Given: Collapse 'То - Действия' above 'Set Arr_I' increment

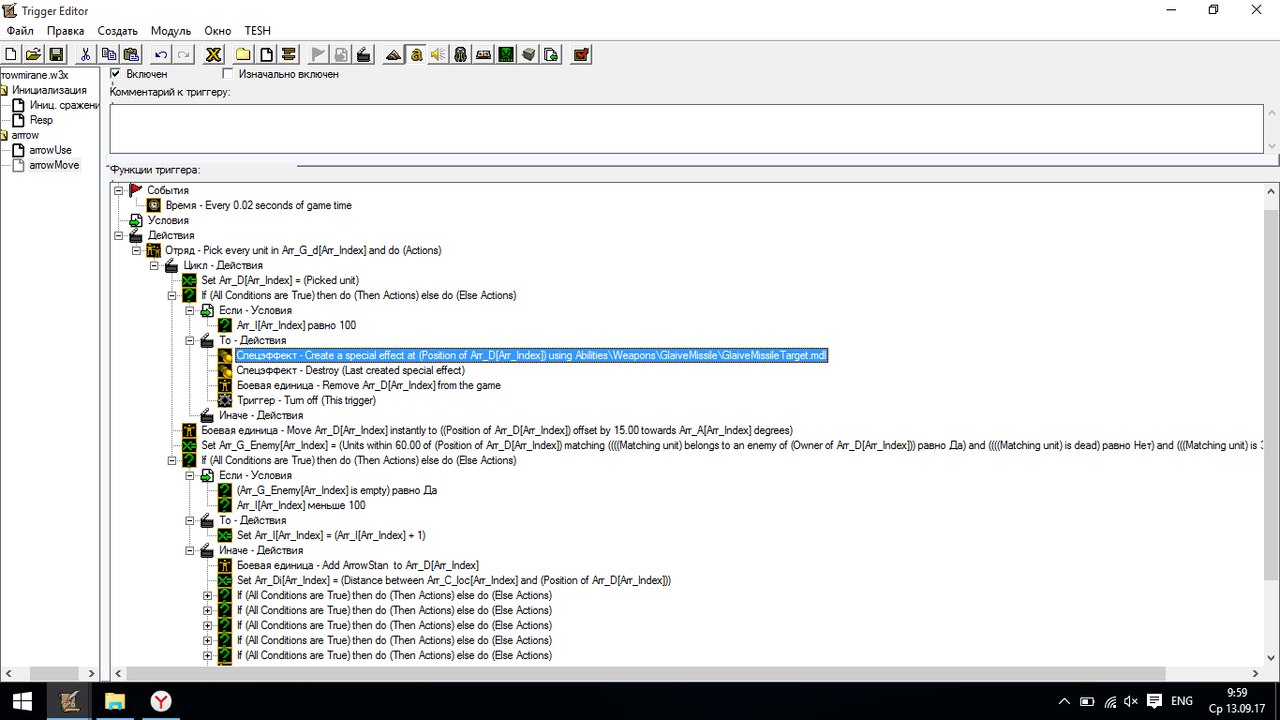Looking at the screenshot, I should click(190, 520).
